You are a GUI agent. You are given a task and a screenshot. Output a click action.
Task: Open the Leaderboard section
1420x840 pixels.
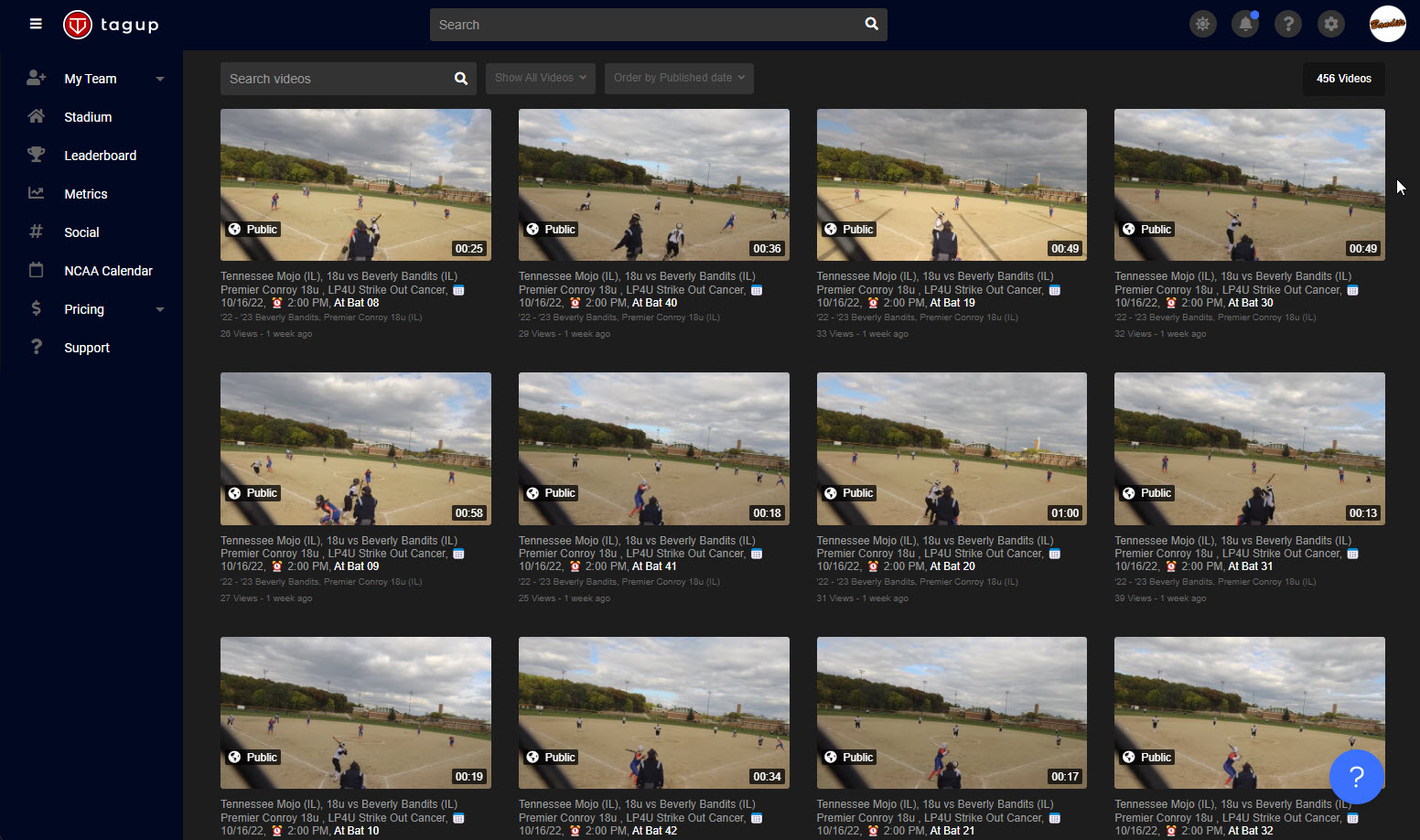[100, 156]
